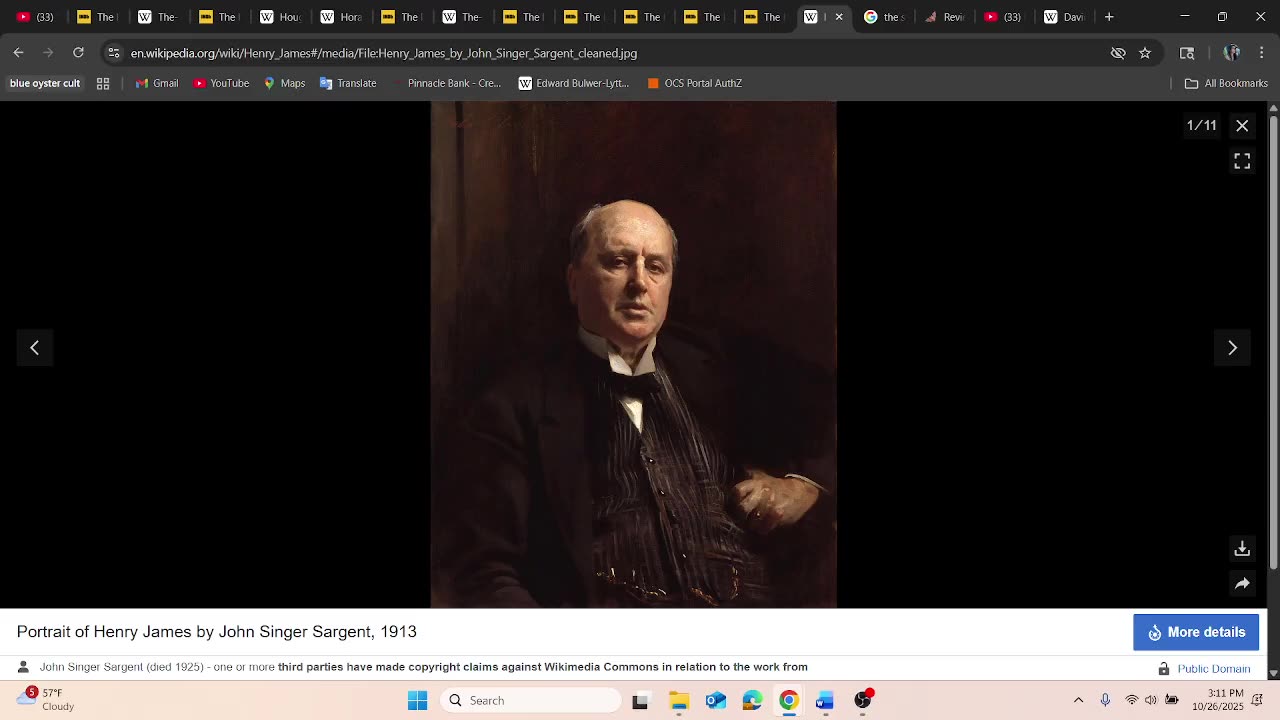1280x720 pixels.
Task: Open the Pinnacle Bank bookmark
Action: (445, 83)
